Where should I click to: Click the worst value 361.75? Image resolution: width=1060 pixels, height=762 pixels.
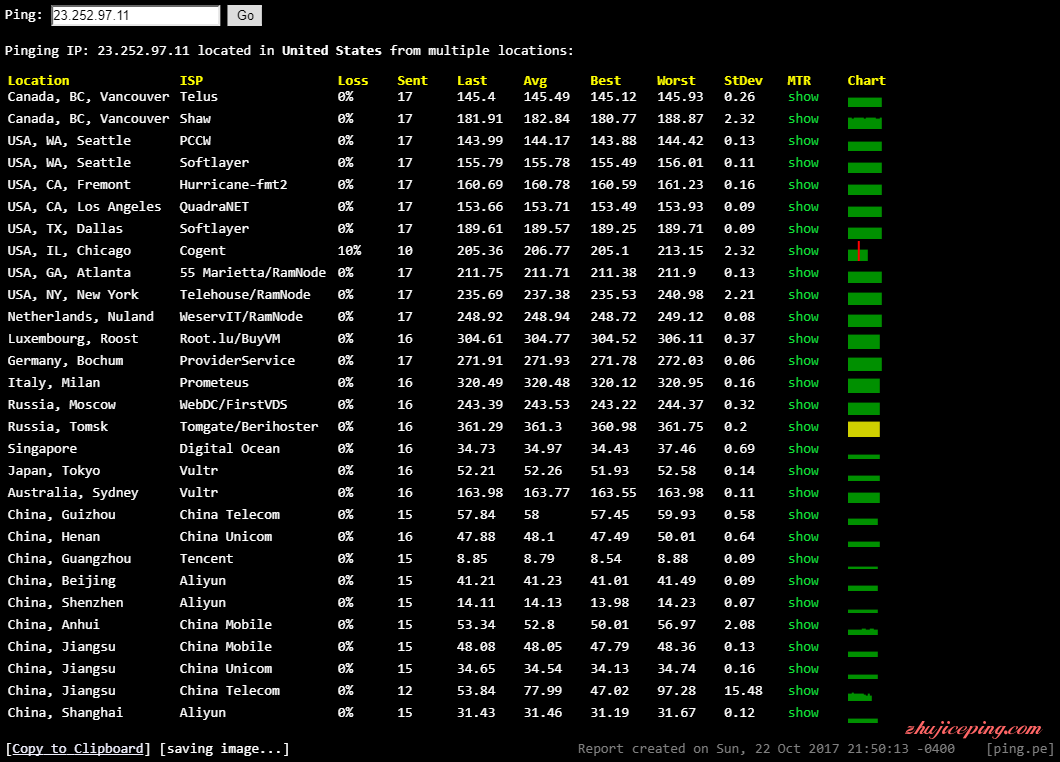680,427
